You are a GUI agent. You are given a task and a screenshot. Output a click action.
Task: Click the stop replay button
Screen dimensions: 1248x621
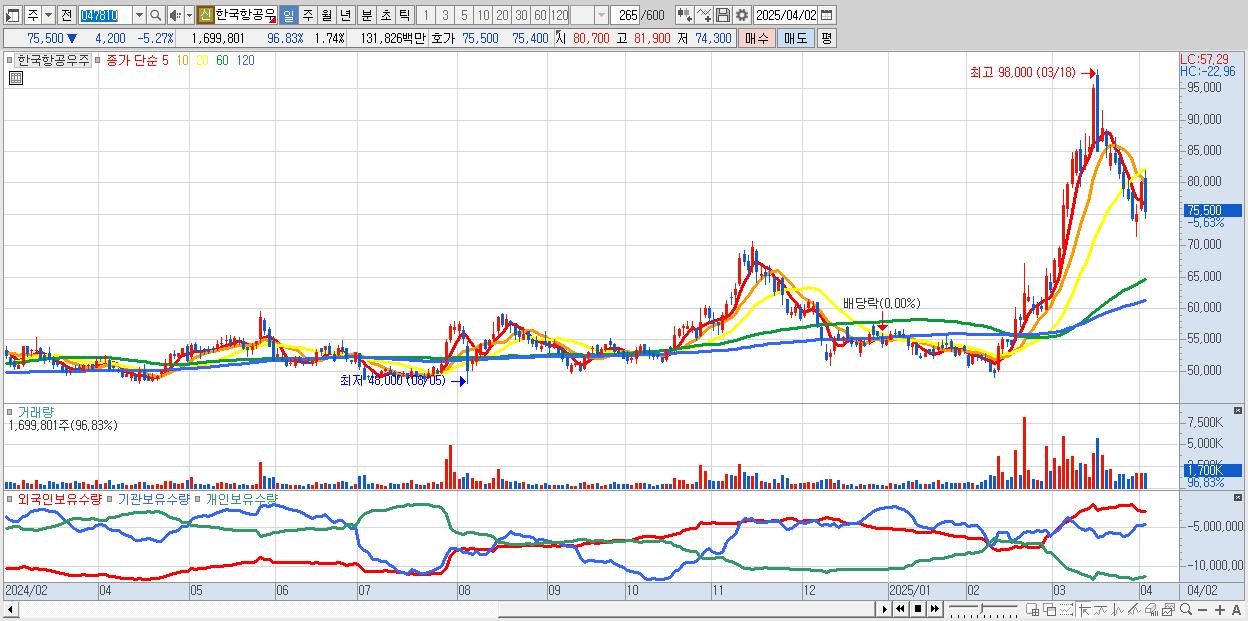918,609
